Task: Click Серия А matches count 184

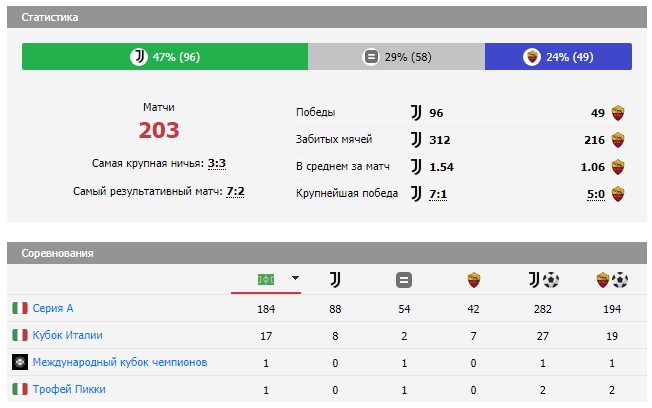Action: click(266, 309)
